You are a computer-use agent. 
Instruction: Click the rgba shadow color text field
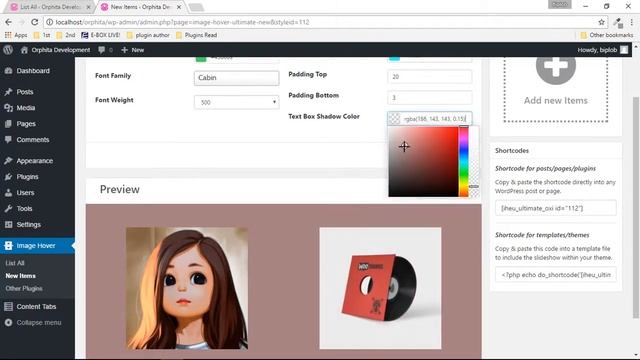[435, 119]
